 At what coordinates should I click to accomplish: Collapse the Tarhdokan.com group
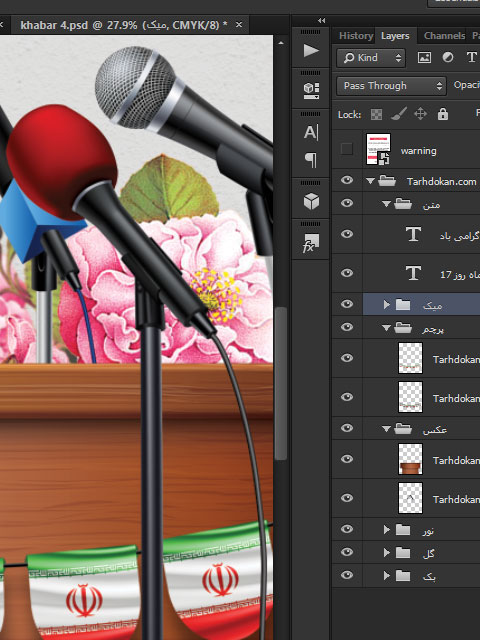[370, 181]
